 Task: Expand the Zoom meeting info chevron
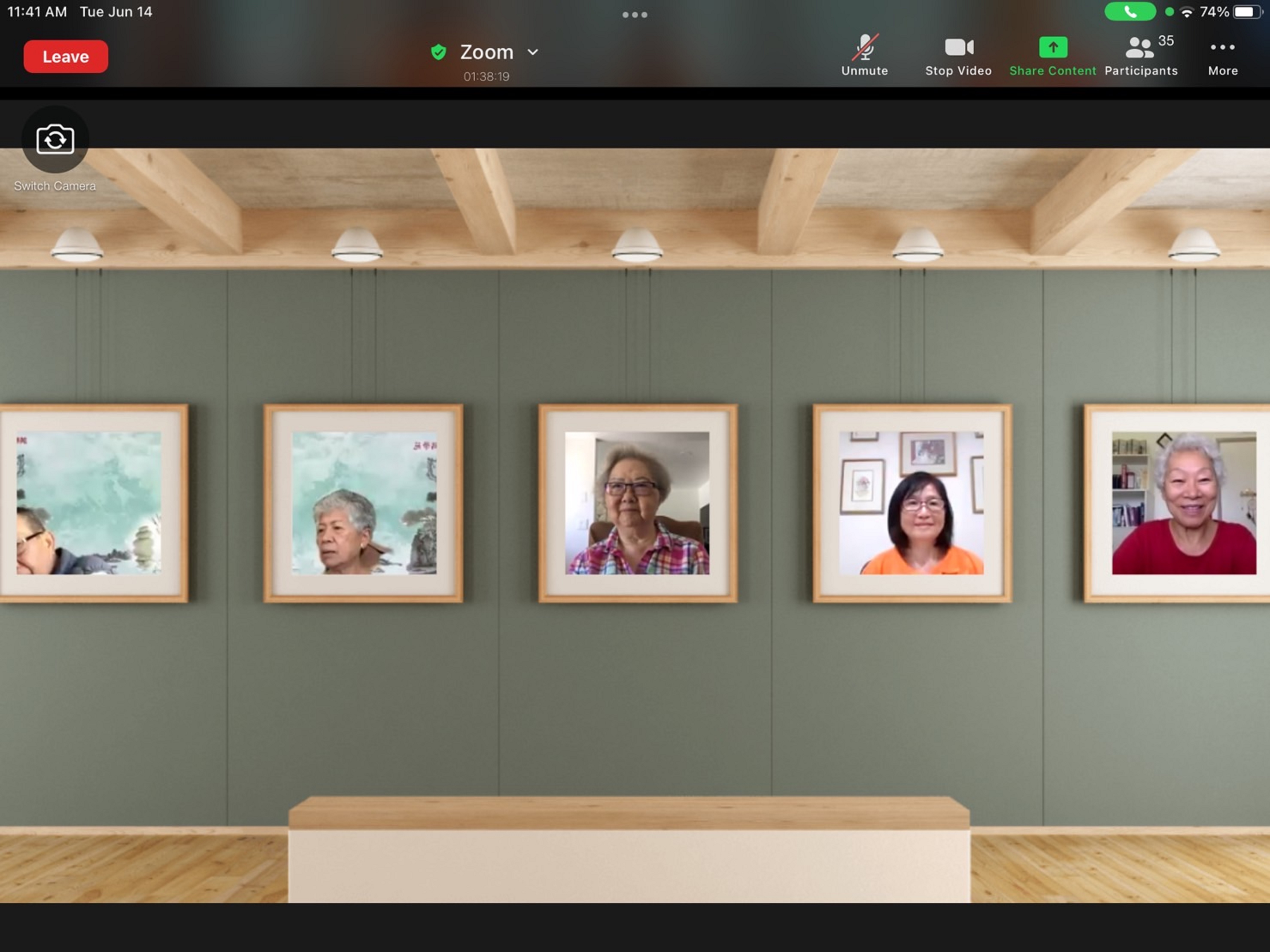click(x=533, y=52)
